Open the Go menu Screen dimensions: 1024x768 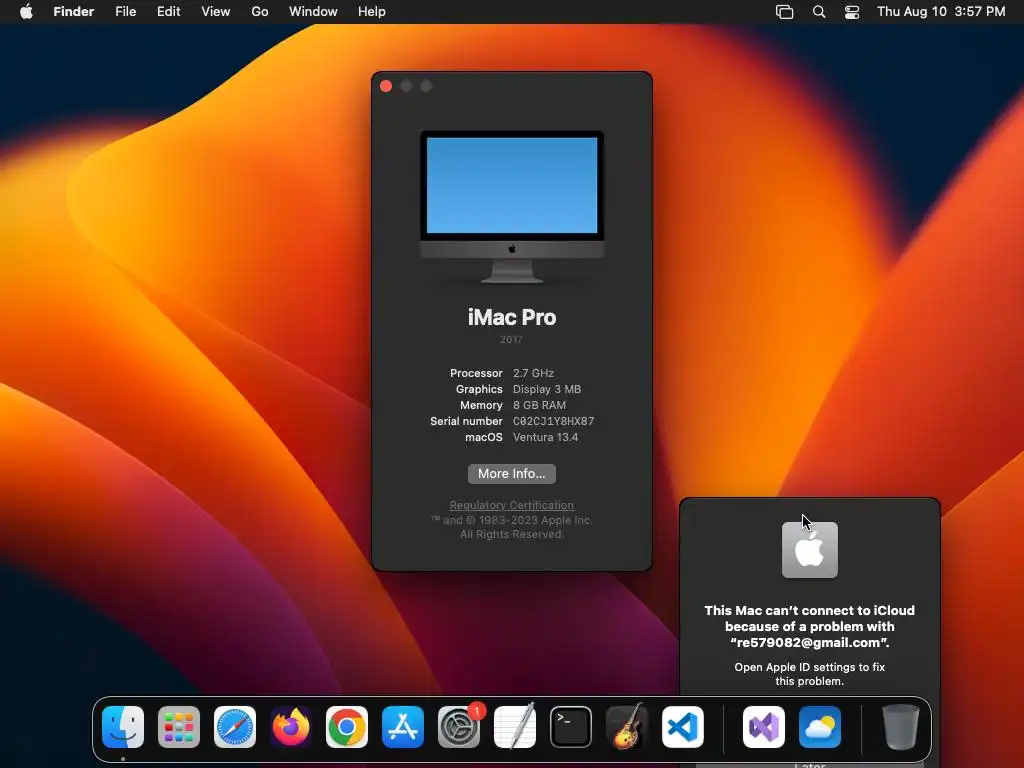point(260,12)
